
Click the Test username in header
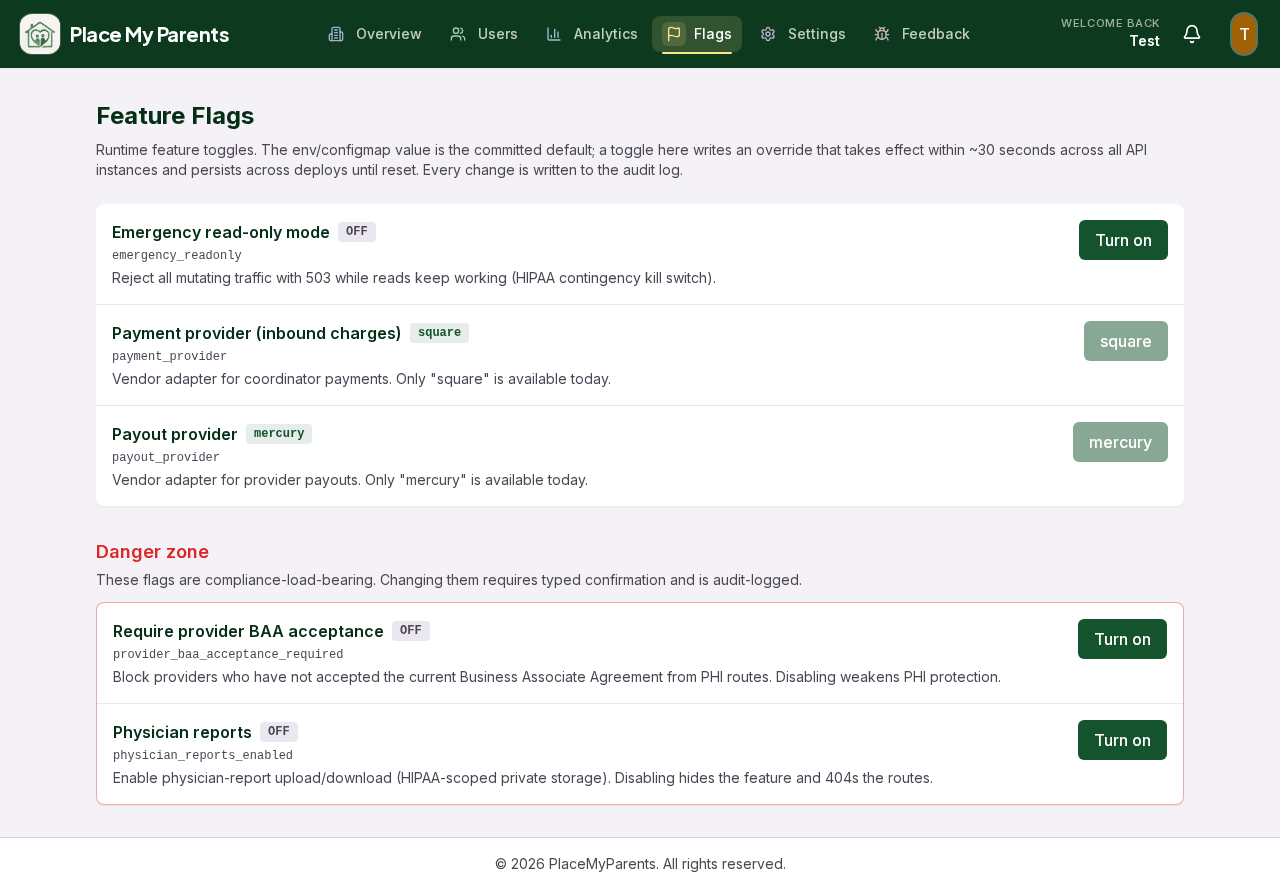(x=1144, y=41)
